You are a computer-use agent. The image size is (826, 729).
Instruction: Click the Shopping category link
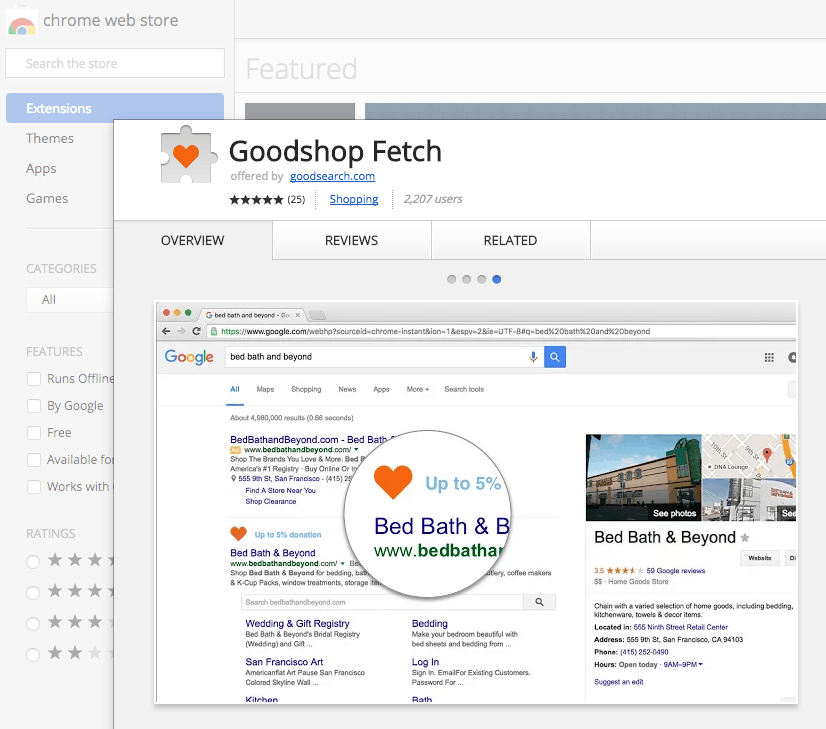354,199
